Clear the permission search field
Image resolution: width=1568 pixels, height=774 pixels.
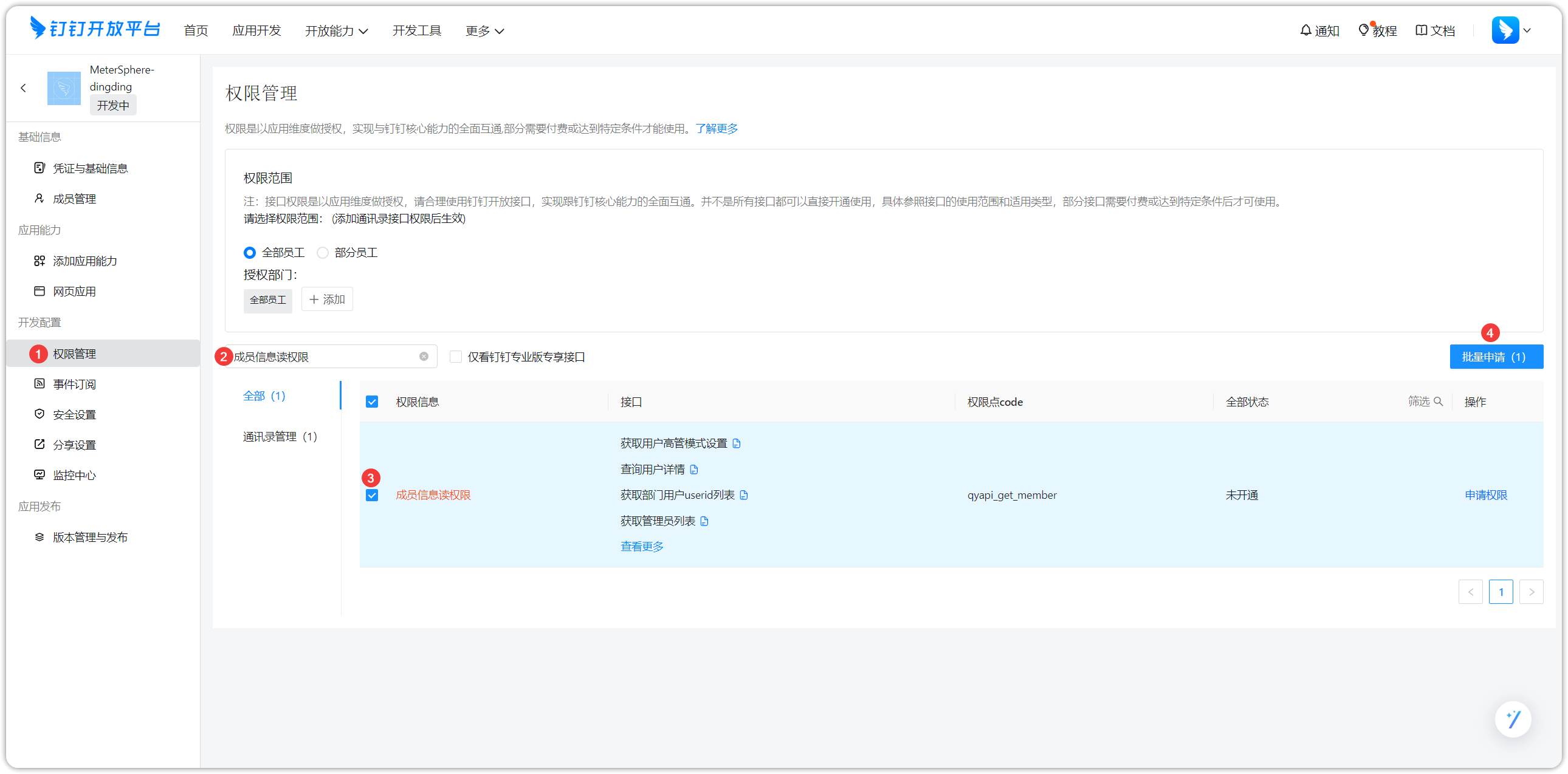[424, 357]
